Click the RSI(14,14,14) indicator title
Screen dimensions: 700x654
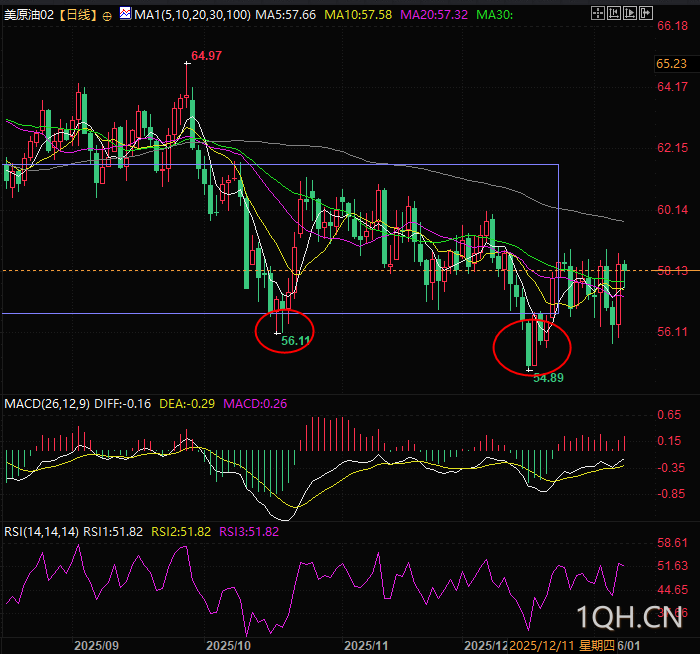[x=42, y=532]
